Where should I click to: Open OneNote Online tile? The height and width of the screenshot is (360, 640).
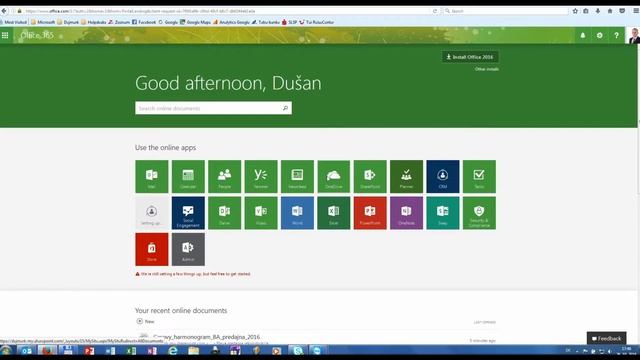(x=407, y=213)
